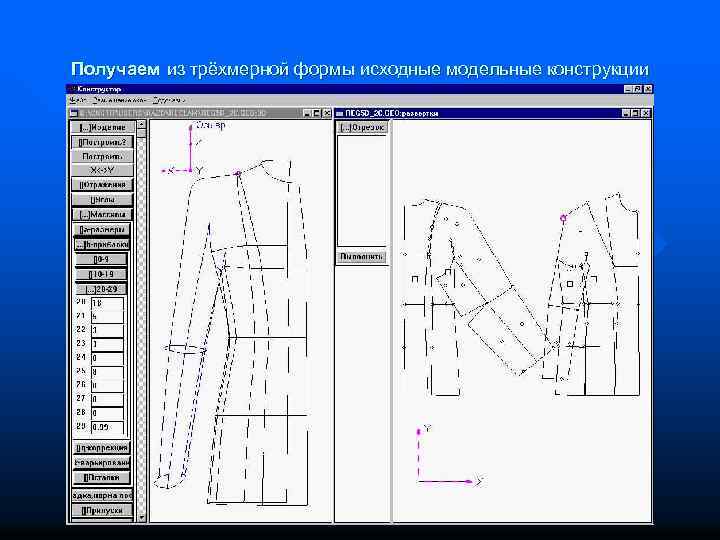The width and height of the screenshot is (720, 540).
Task: Close the left drawing child window
Action: point(326,113)
